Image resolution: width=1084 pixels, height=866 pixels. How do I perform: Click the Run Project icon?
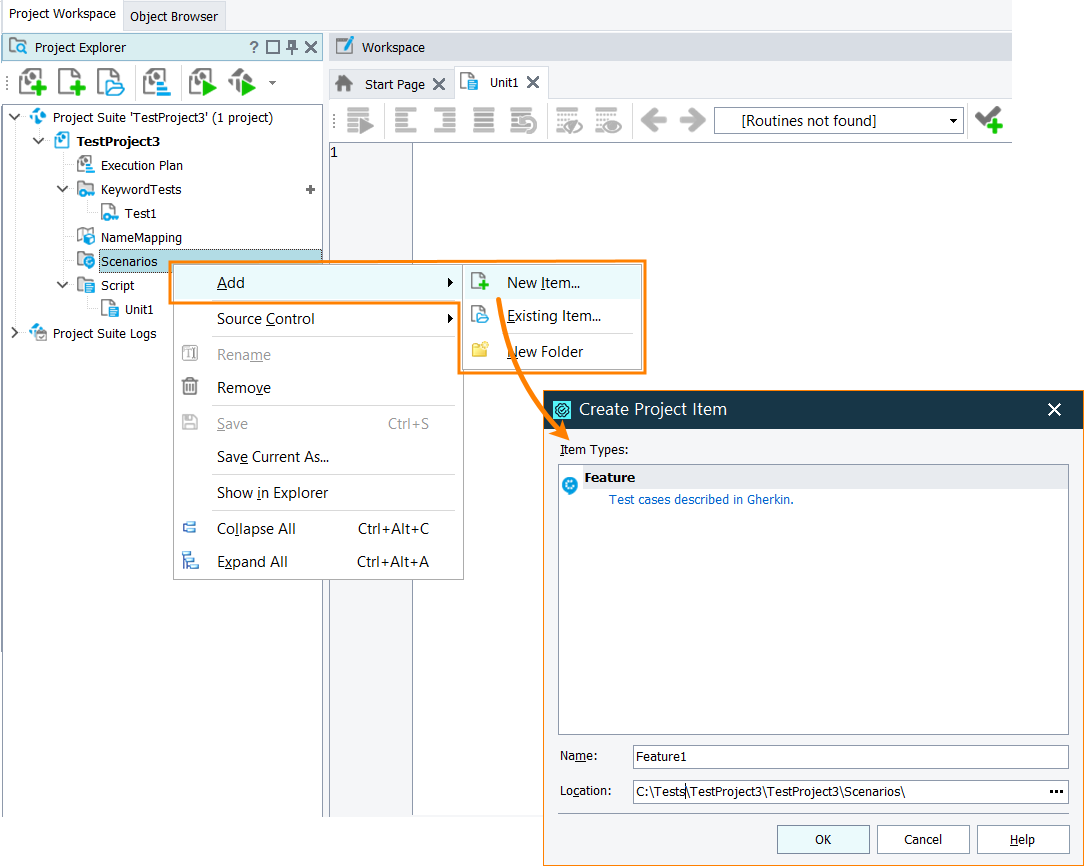pyautogui.click(x=202, y=82)
